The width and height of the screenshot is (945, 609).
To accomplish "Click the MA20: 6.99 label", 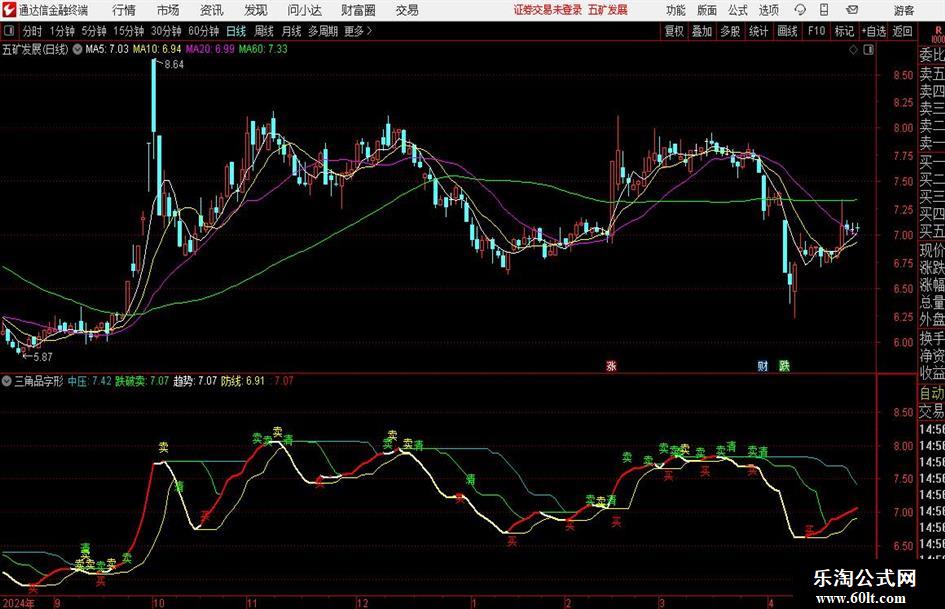I will (210, 49).
